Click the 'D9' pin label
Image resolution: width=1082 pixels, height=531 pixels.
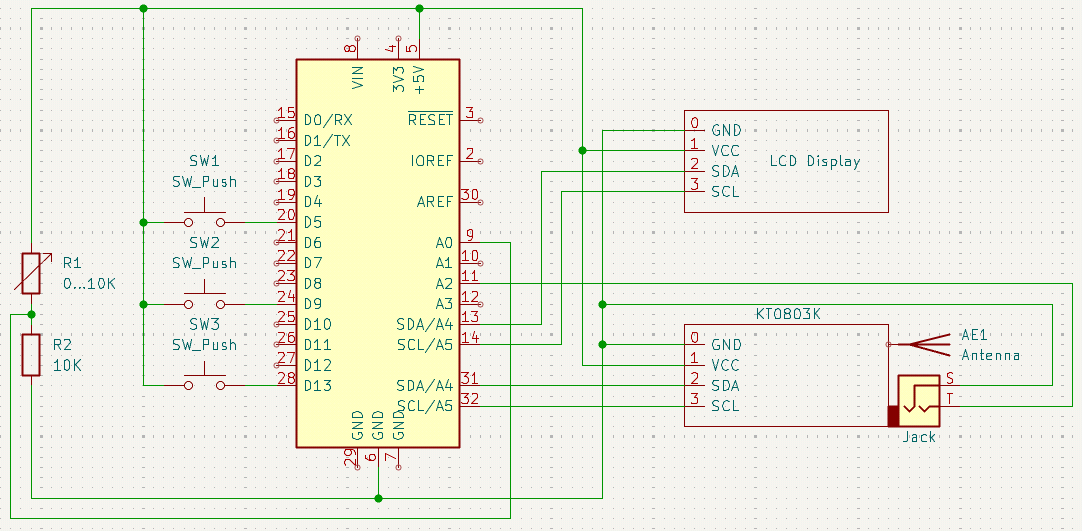[x=313, y=304]
